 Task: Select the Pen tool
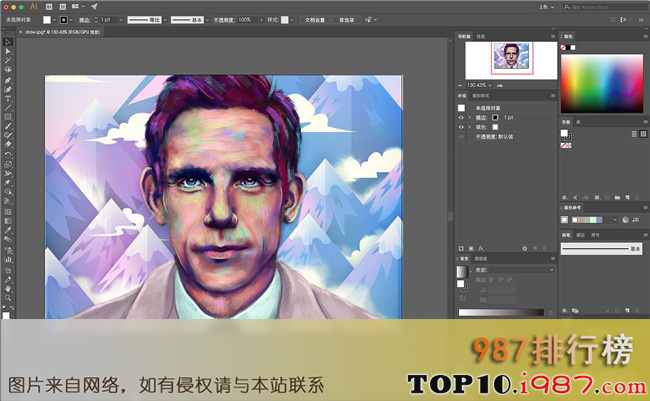8,80
